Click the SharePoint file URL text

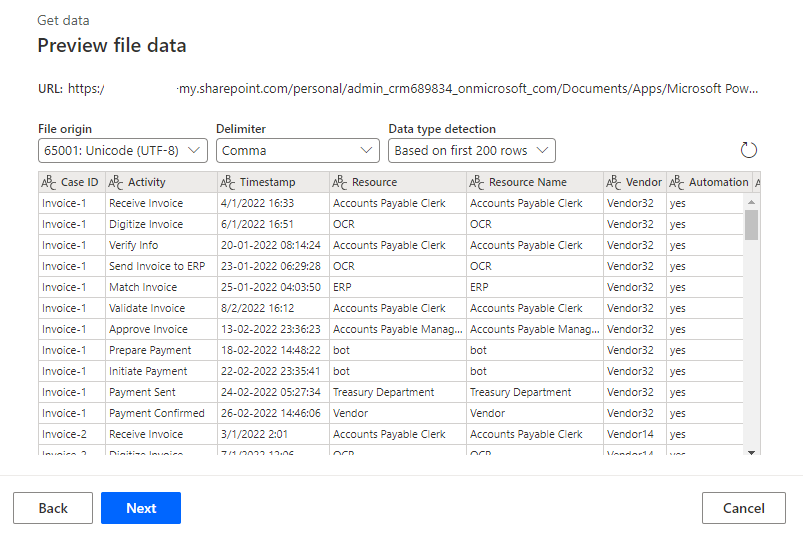[x=413, y=89]
